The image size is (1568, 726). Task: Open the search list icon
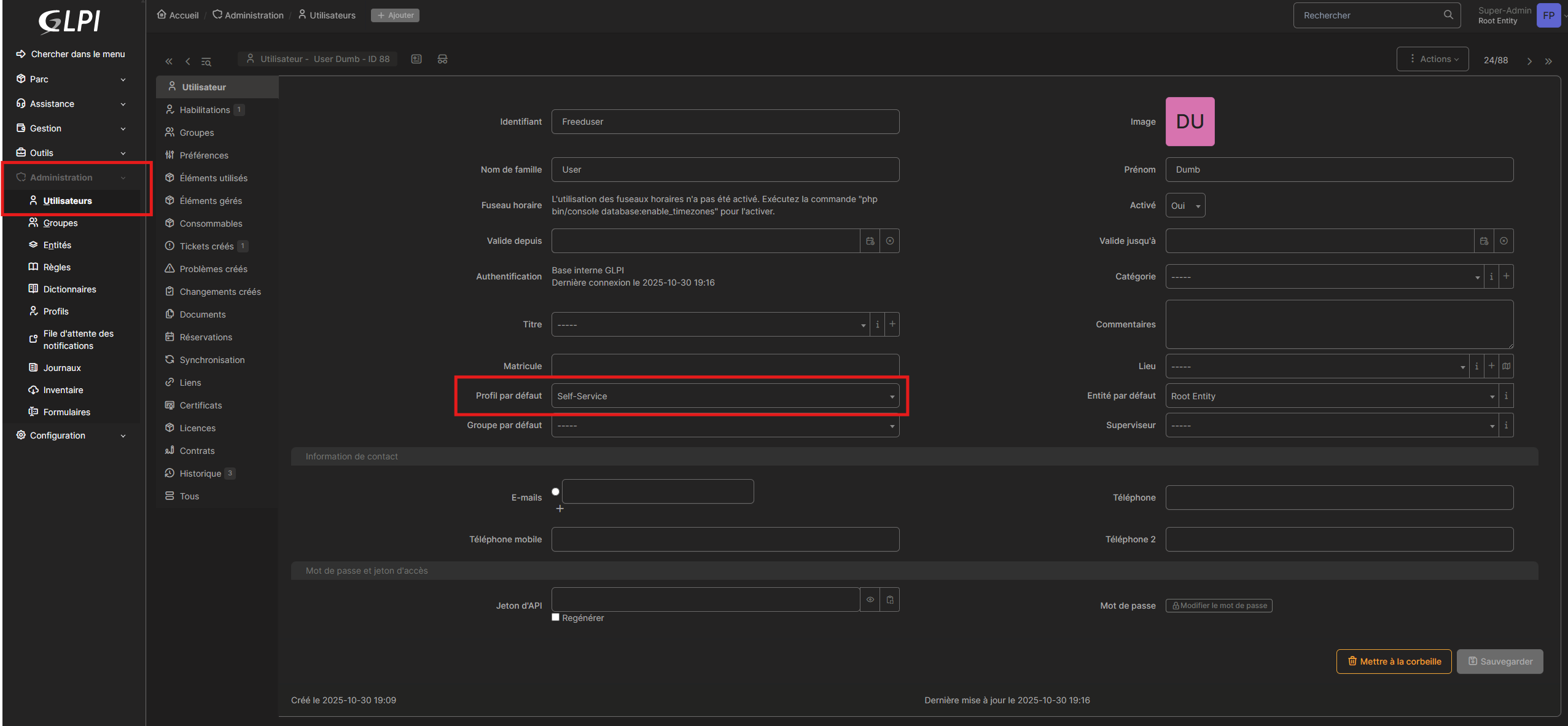(206, 61)
